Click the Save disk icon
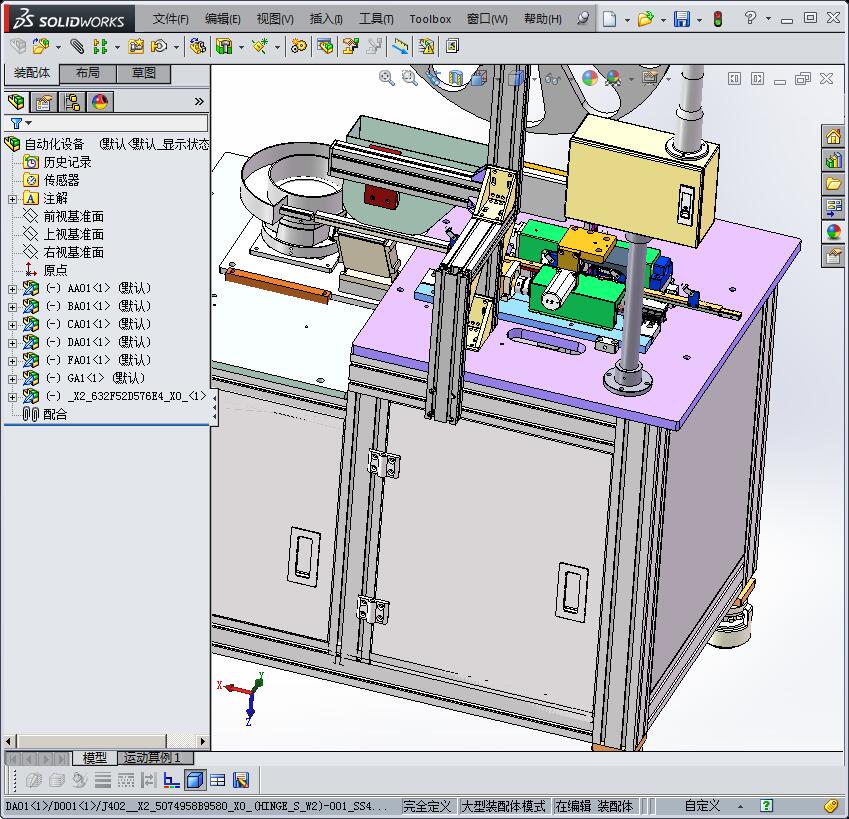Screen dimensions: 849x819 pyautogui.click(x=682, y=19)
